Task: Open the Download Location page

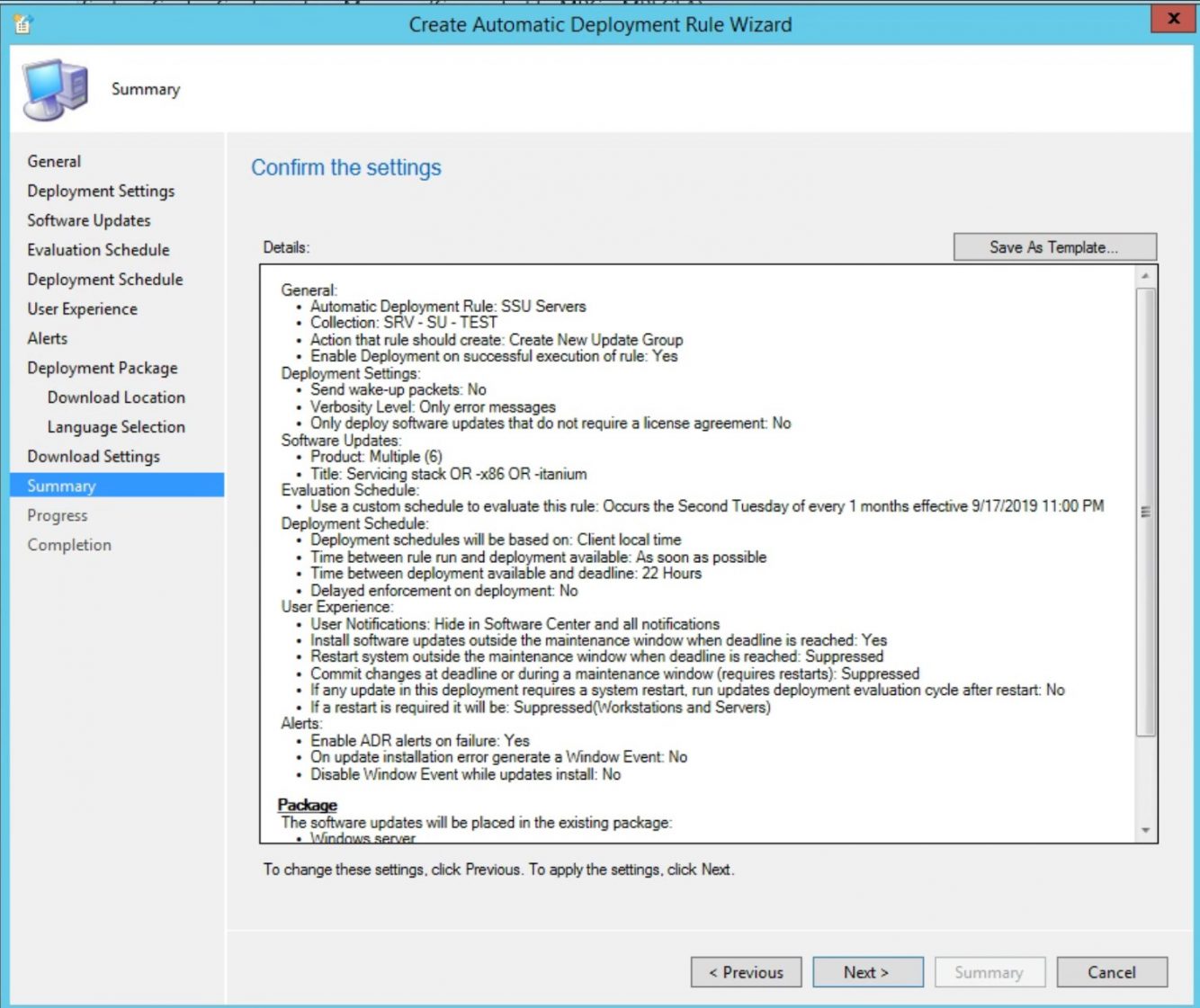Action: [115, 397]
